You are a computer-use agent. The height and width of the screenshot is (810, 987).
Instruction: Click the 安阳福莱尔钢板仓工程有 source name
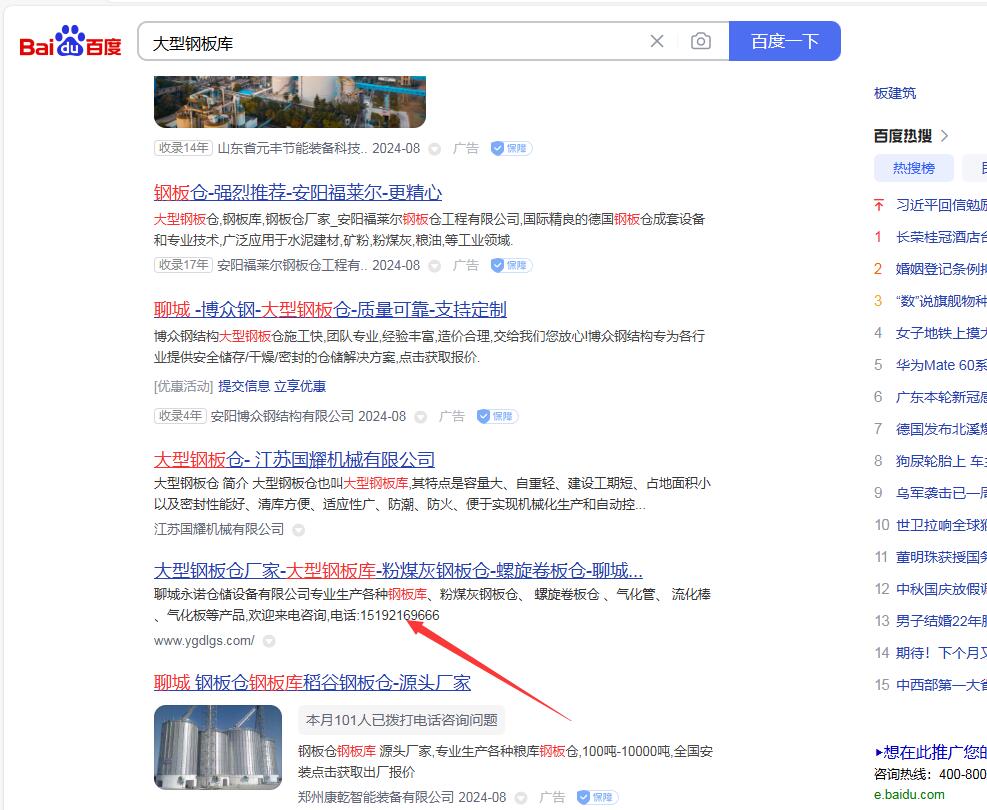(292, 266)
